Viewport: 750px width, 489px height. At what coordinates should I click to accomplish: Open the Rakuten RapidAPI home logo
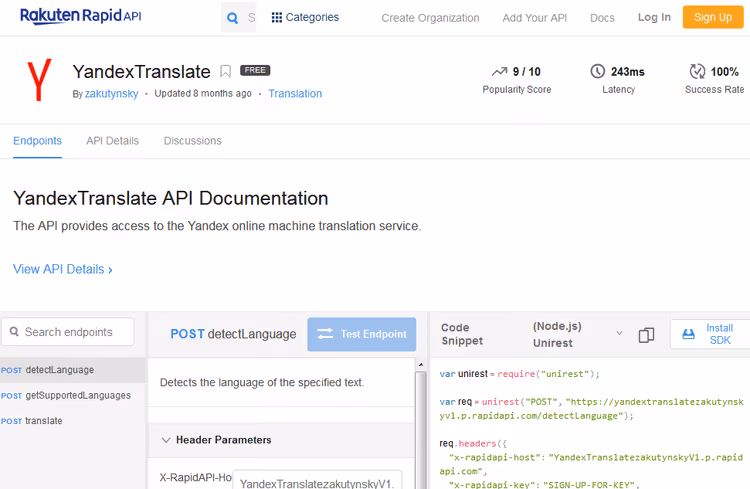tap(80, 16)
